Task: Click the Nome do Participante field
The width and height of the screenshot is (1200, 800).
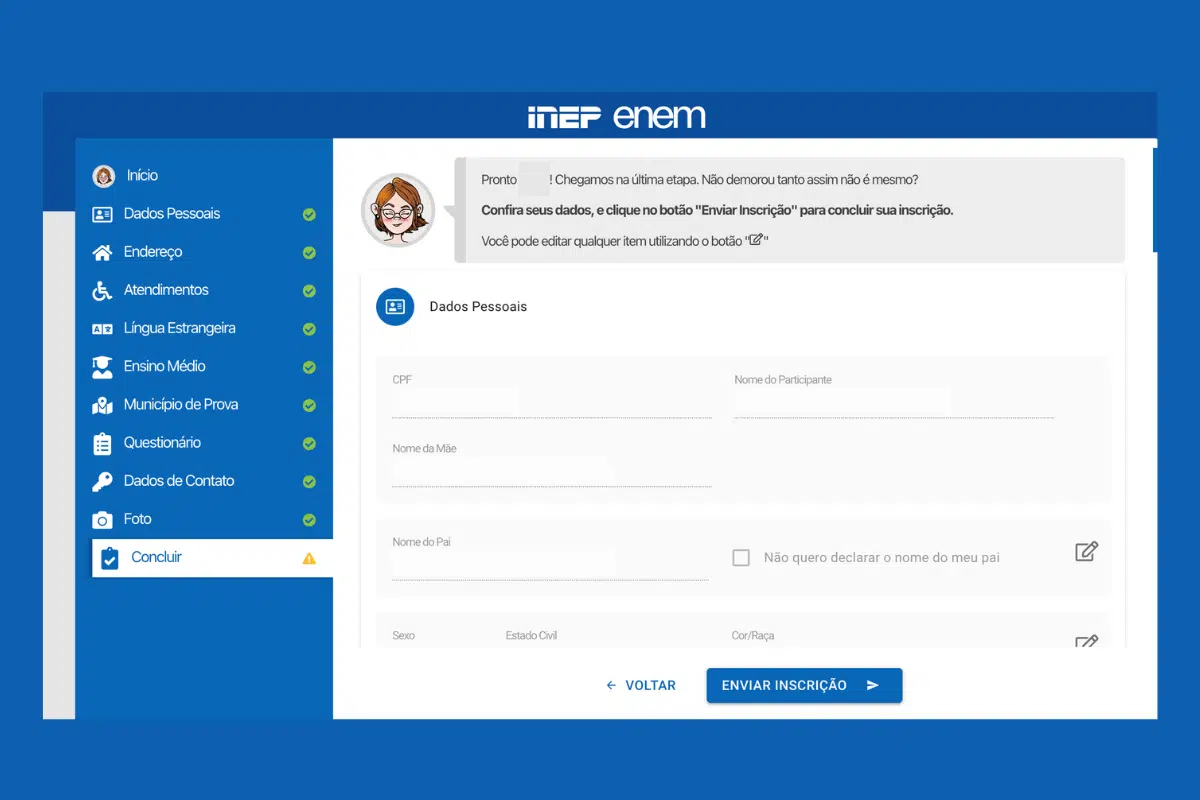Action: pyautogui.click(x=893, y=403)
